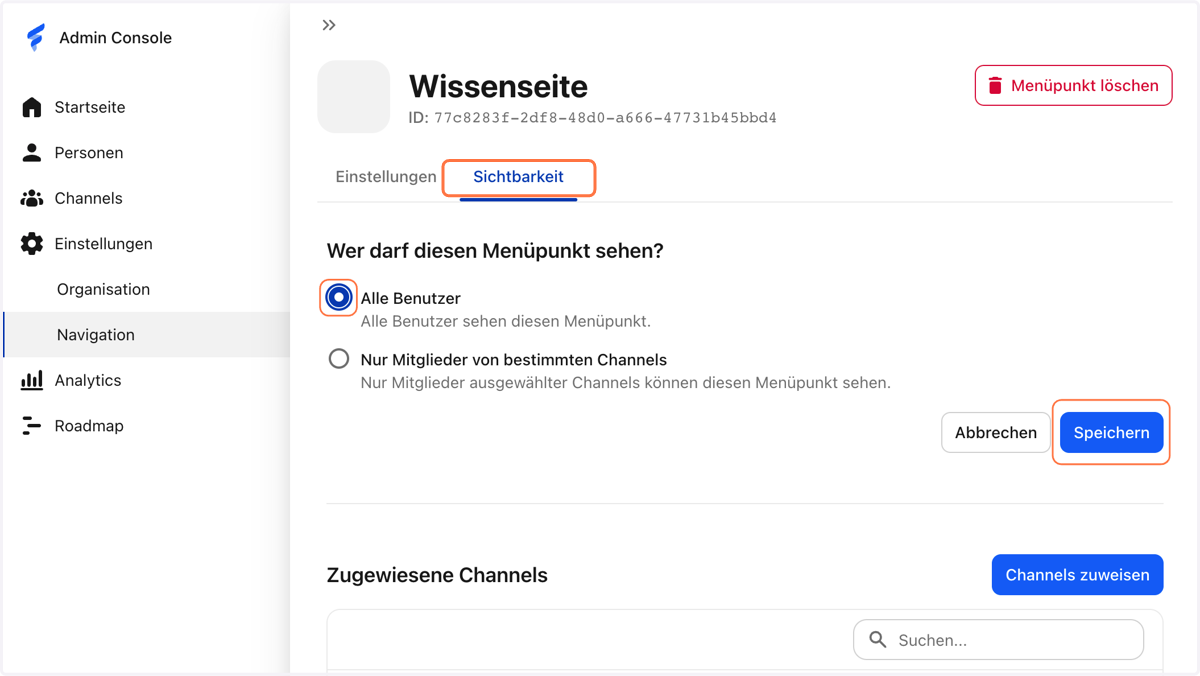
Task: Click the Admin Console title
Action: point(115,38)
